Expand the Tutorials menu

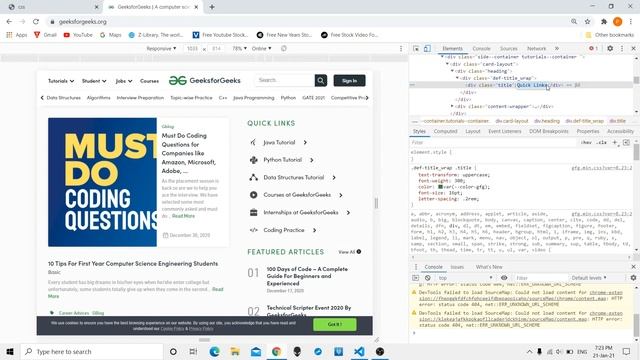[61, 81]
